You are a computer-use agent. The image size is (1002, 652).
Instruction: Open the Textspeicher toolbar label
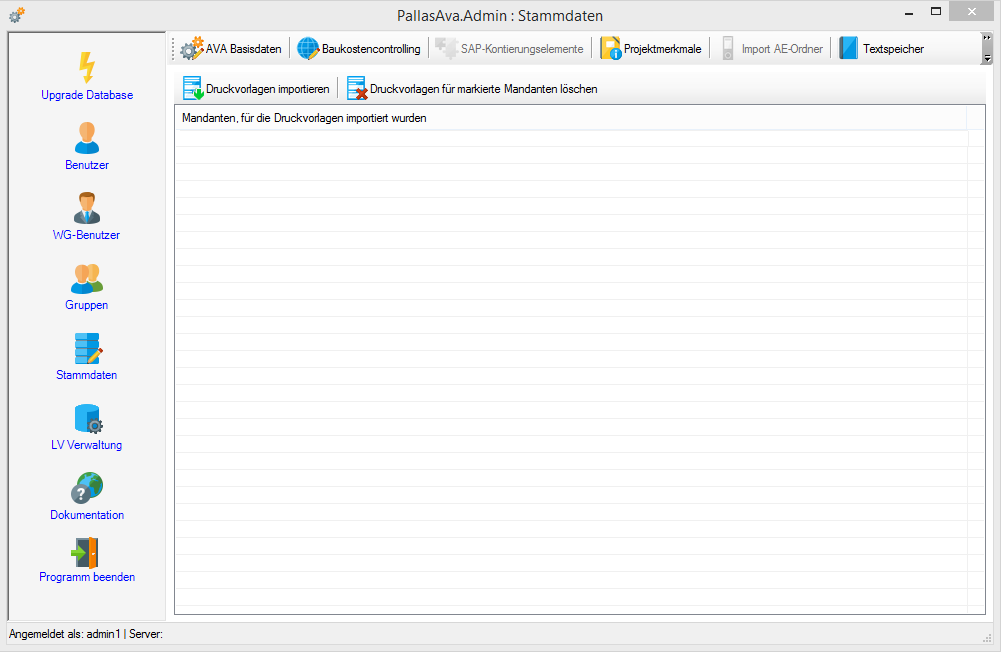tap(893, 49)
